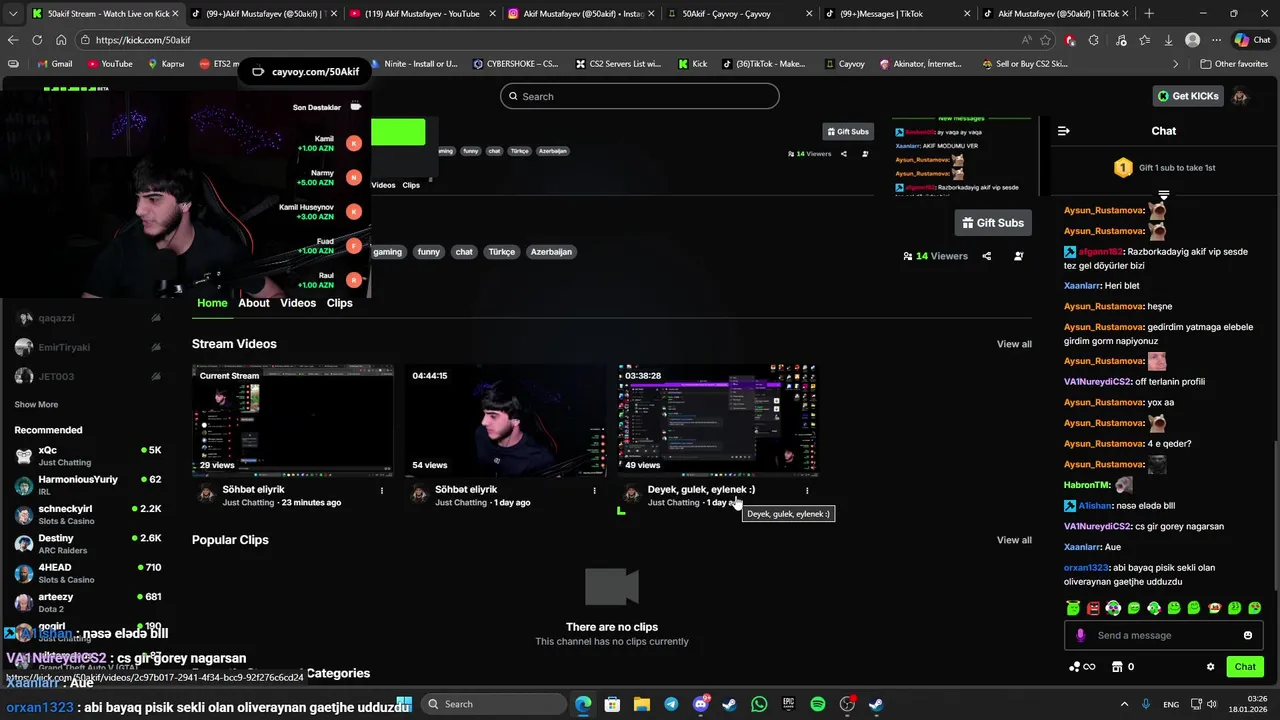
Task: Open recommended channel ateezy
Action: (88, 602)
